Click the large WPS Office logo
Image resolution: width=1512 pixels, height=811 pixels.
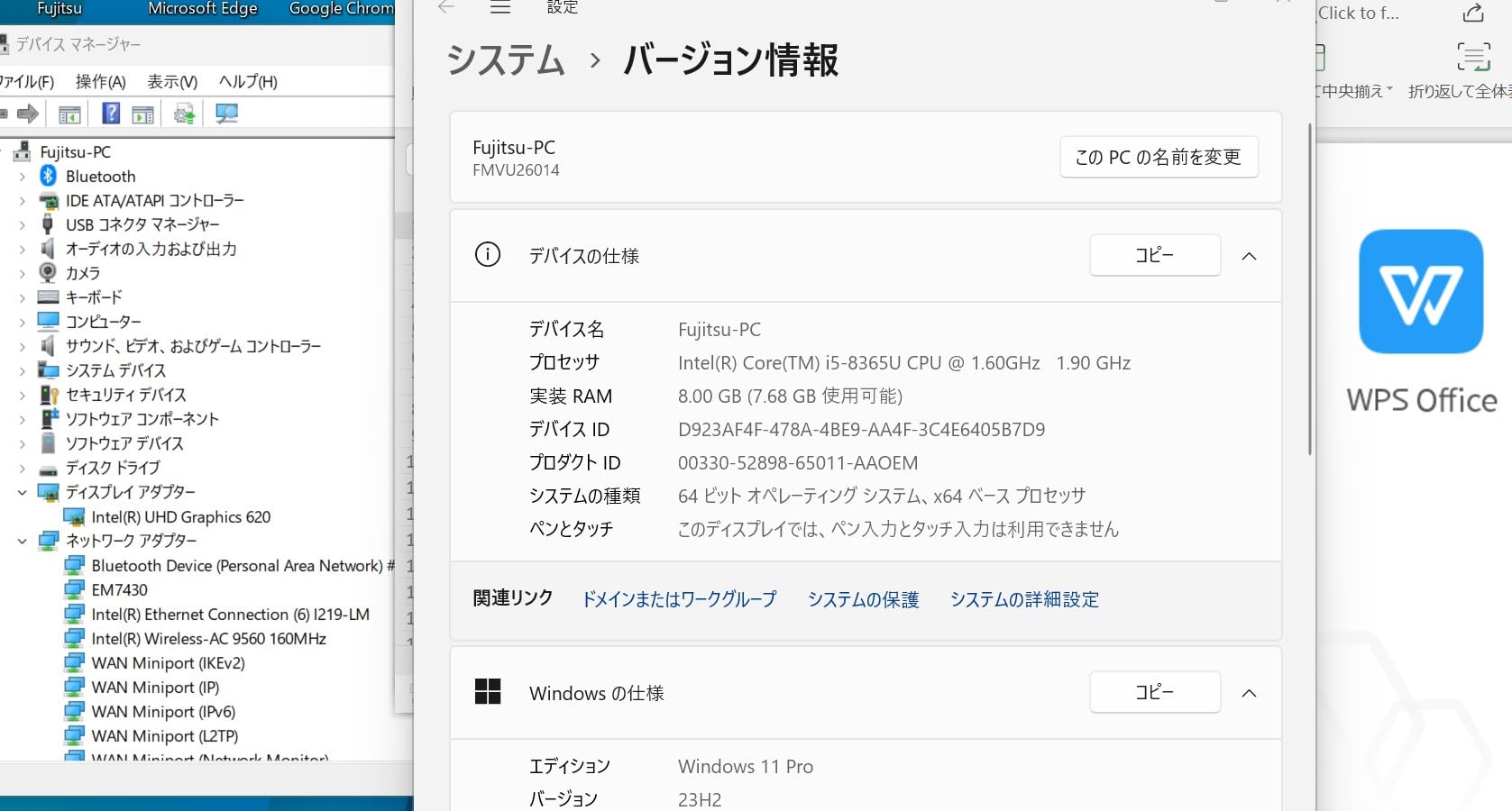point(1421,291)
